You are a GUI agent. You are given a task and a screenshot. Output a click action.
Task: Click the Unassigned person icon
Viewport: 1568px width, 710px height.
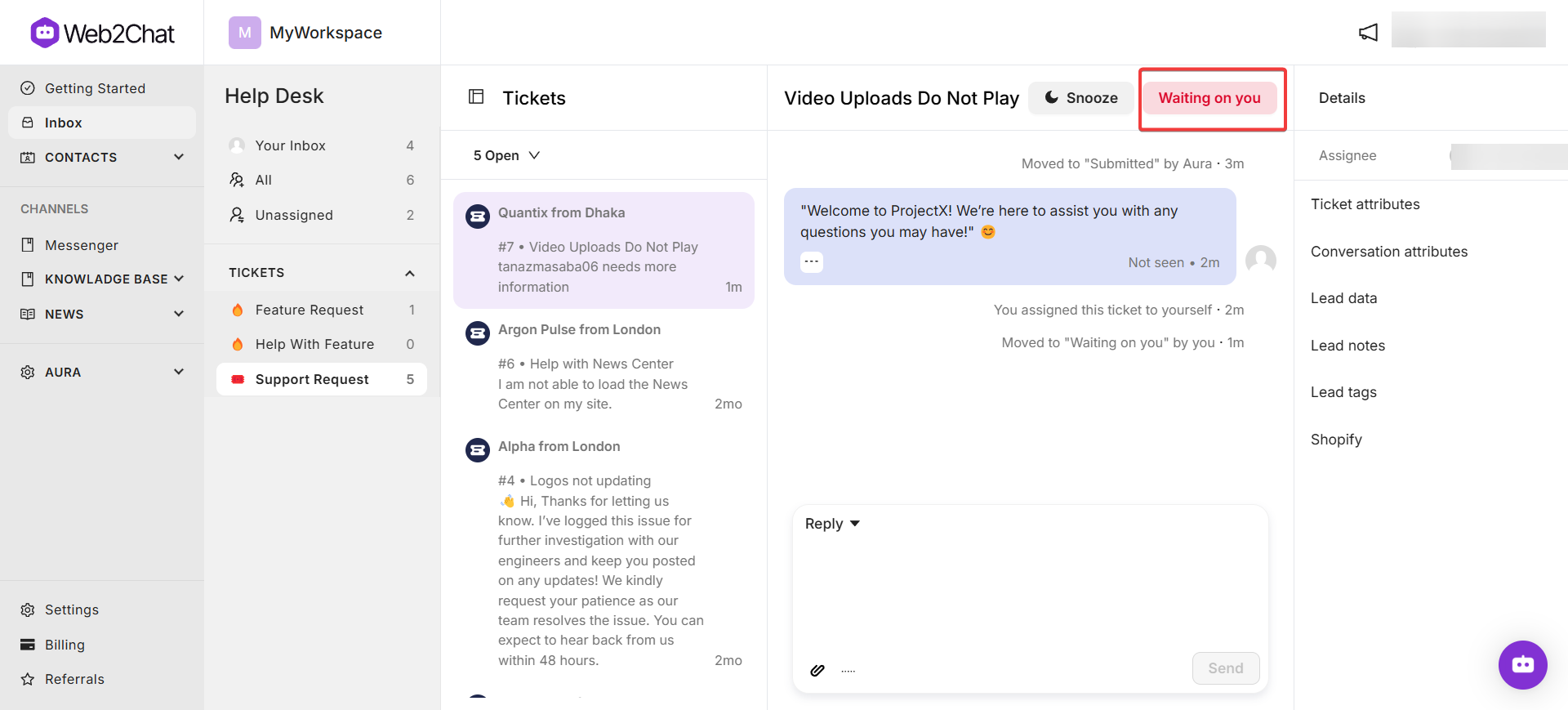tap(237, 215)
